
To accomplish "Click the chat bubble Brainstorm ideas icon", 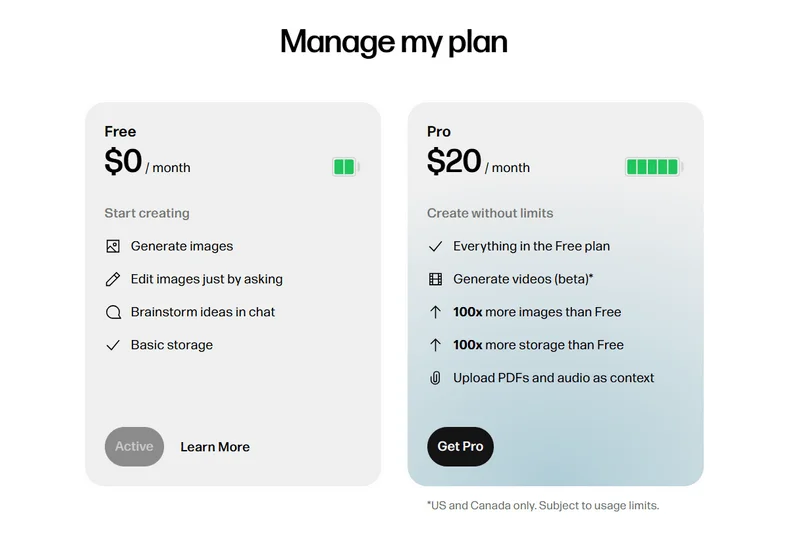I will (113, 312).
